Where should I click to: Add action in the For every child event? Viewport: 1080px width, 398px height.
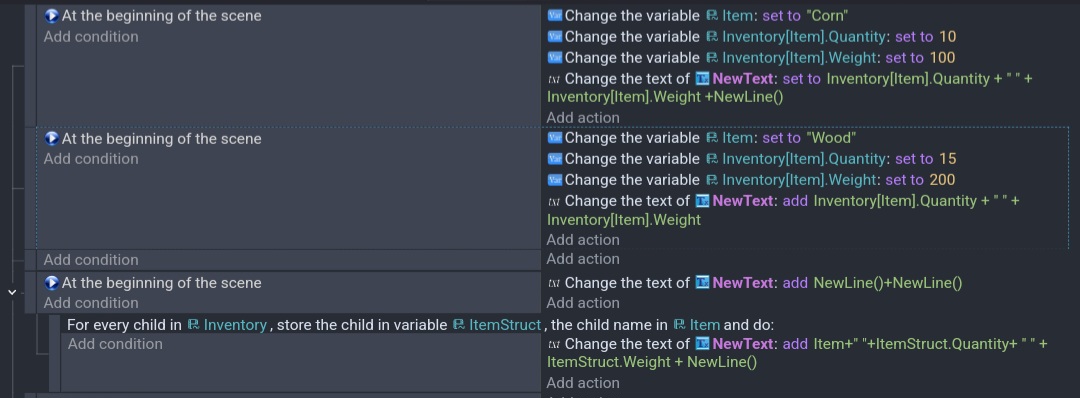583,383
